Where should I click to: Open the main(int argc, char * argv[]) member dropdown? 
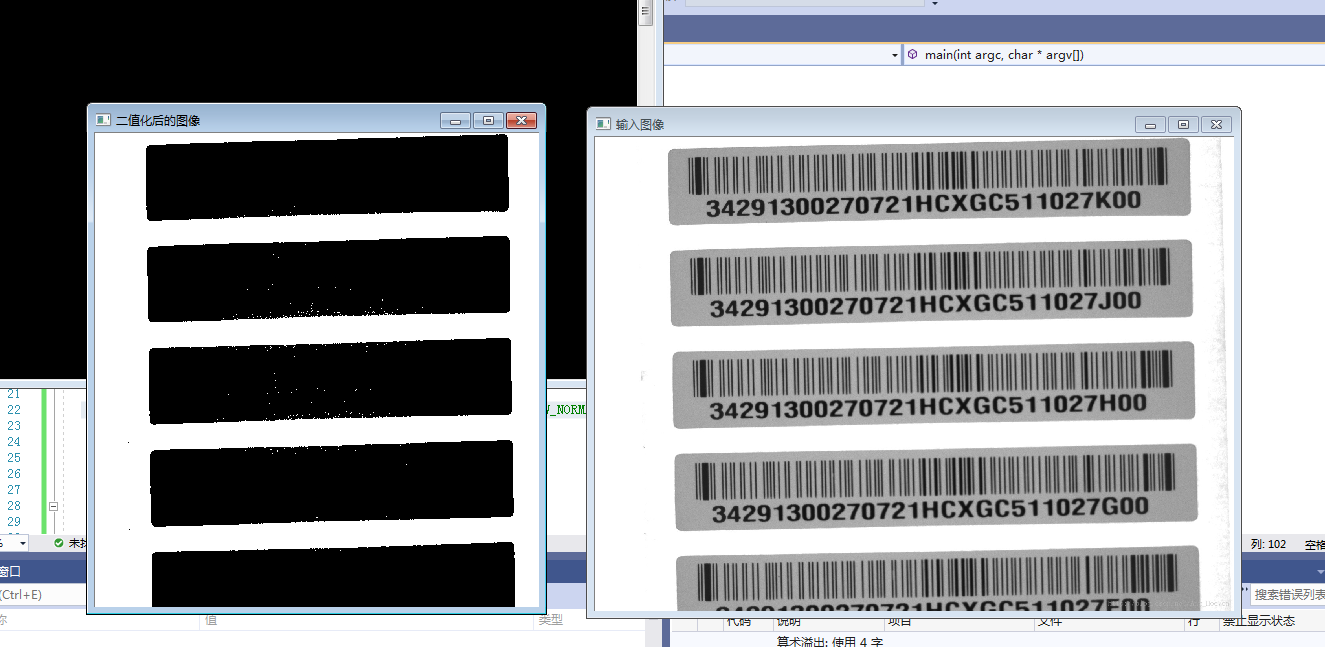click(x=1114, y=55)
